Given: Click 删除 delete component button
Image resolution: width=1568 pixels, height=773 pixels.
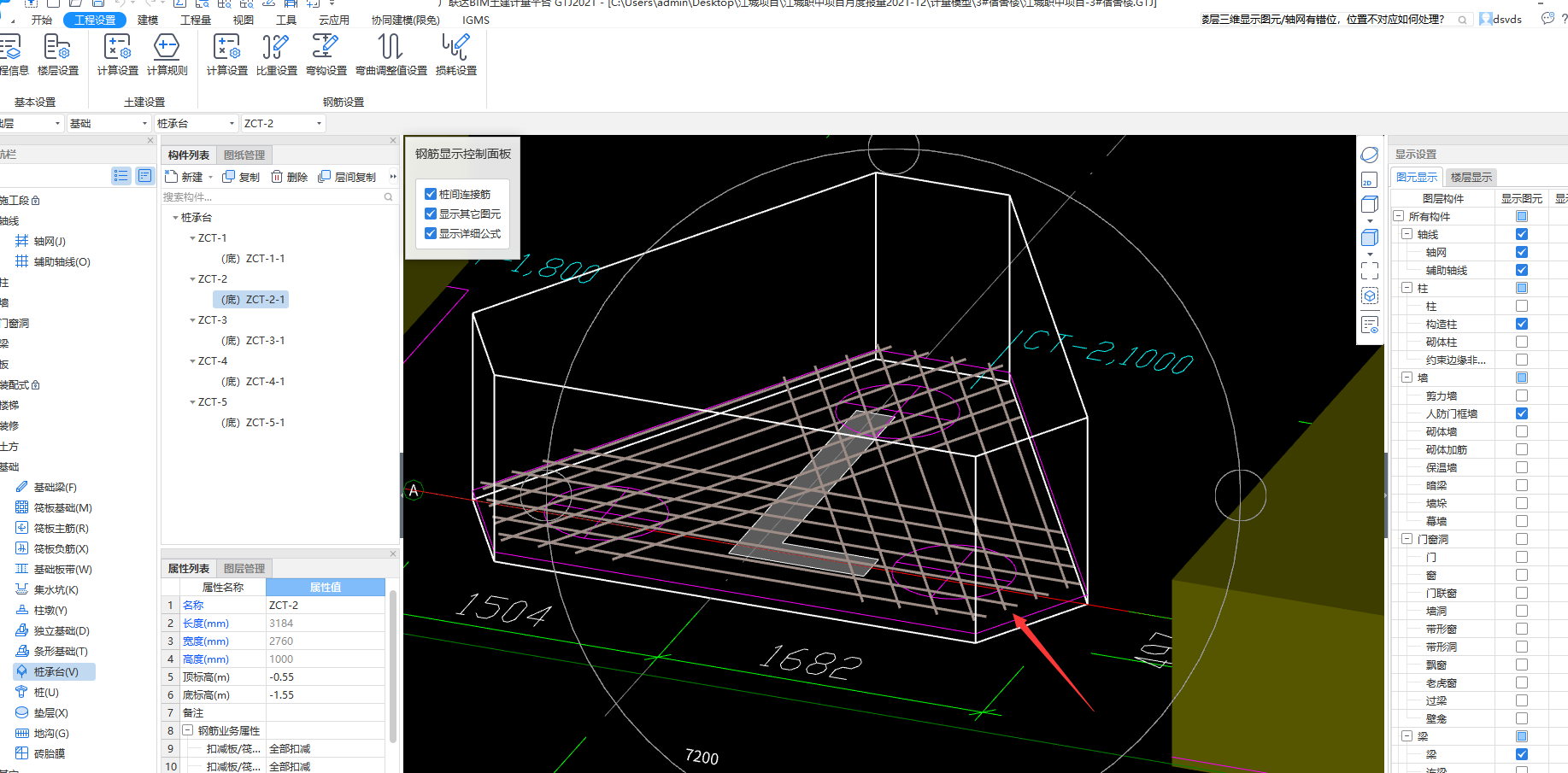Looking at the screenshot, I should (290, 177).
